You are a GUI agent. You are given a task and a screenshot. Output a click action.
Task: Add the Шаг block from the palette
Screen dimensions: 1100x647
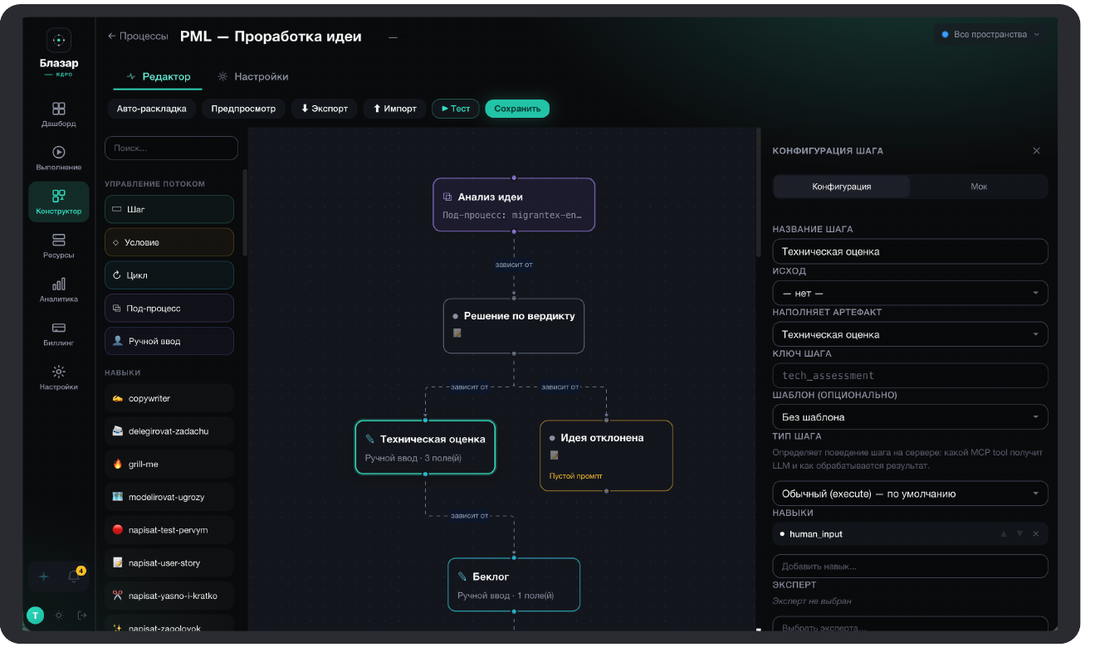[169, 209]
